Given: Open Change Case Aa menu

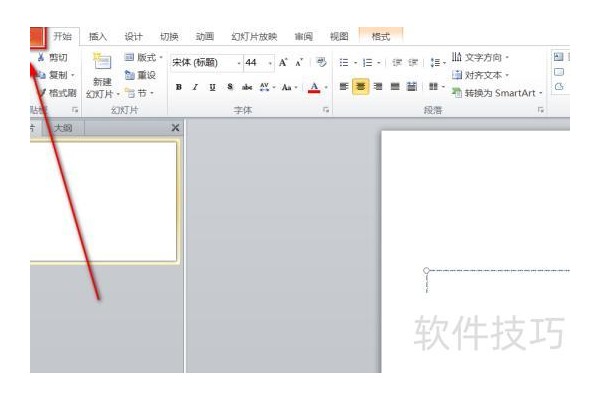Looking at the screenshot, I should tap(289, 87).
